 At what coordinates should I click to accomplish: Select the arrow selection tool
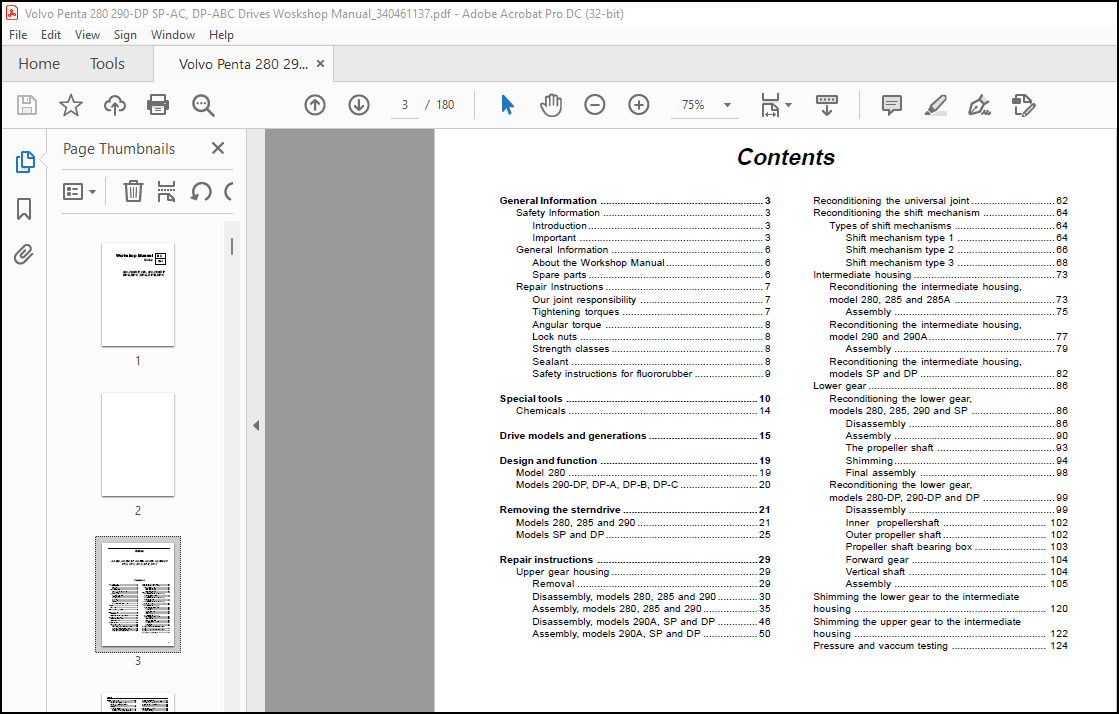(507, 105)
